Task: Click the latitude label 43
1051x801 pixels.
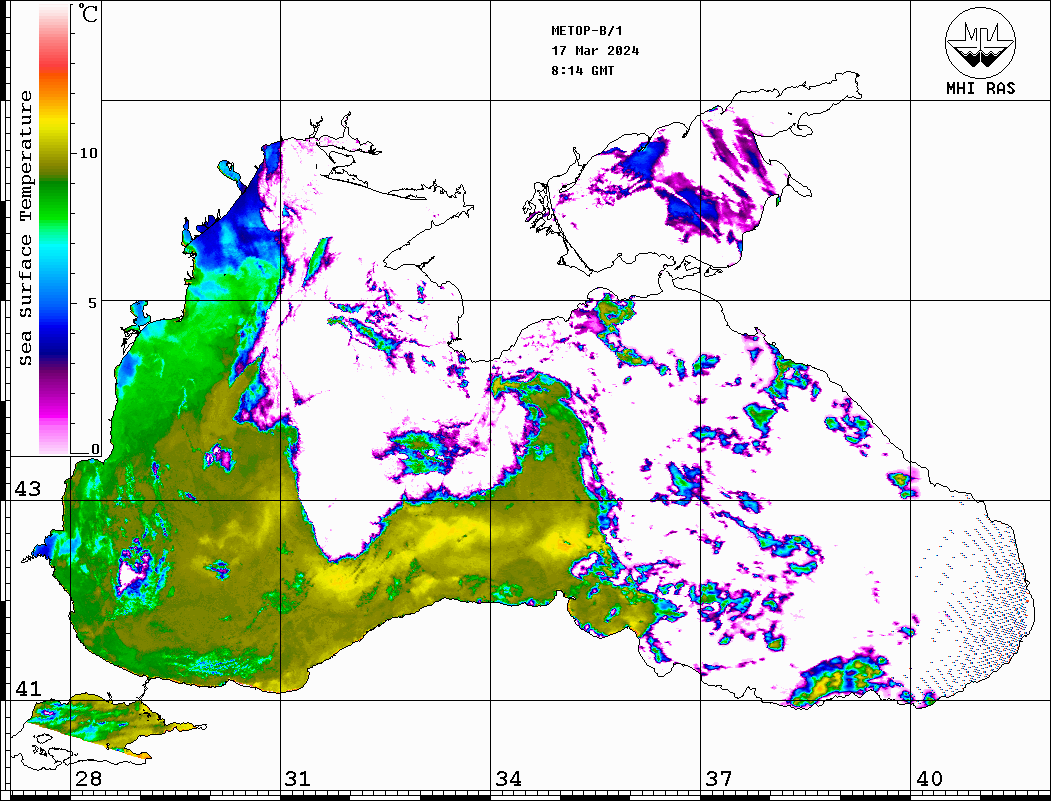Action: point(27,489)
